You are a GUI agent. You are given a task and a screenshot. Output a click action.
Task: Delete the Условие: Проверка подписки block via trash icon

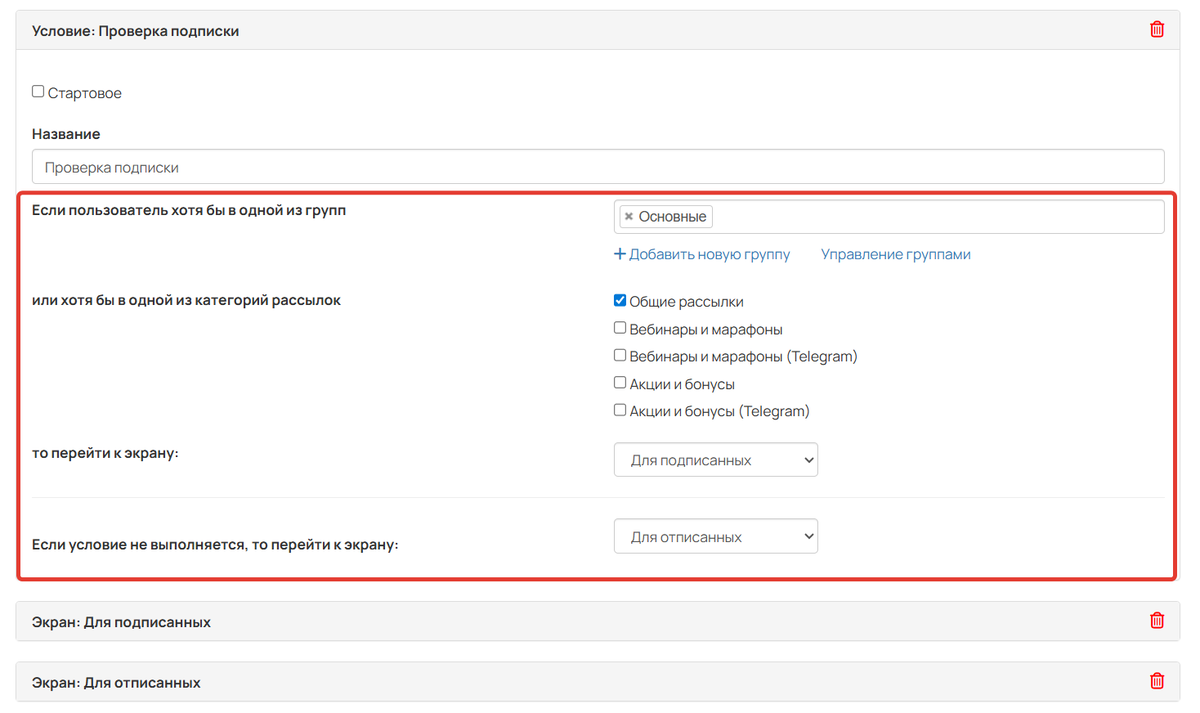(x=1157, y=30)
